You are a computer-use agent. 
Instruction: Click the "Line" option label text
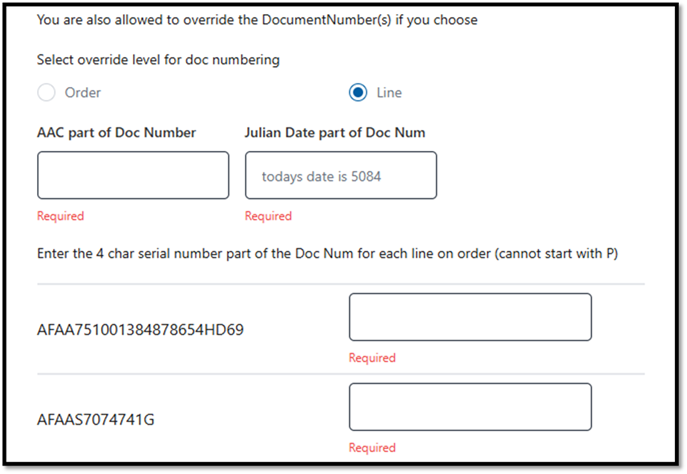pyautogui.click(x=389, y=93)
